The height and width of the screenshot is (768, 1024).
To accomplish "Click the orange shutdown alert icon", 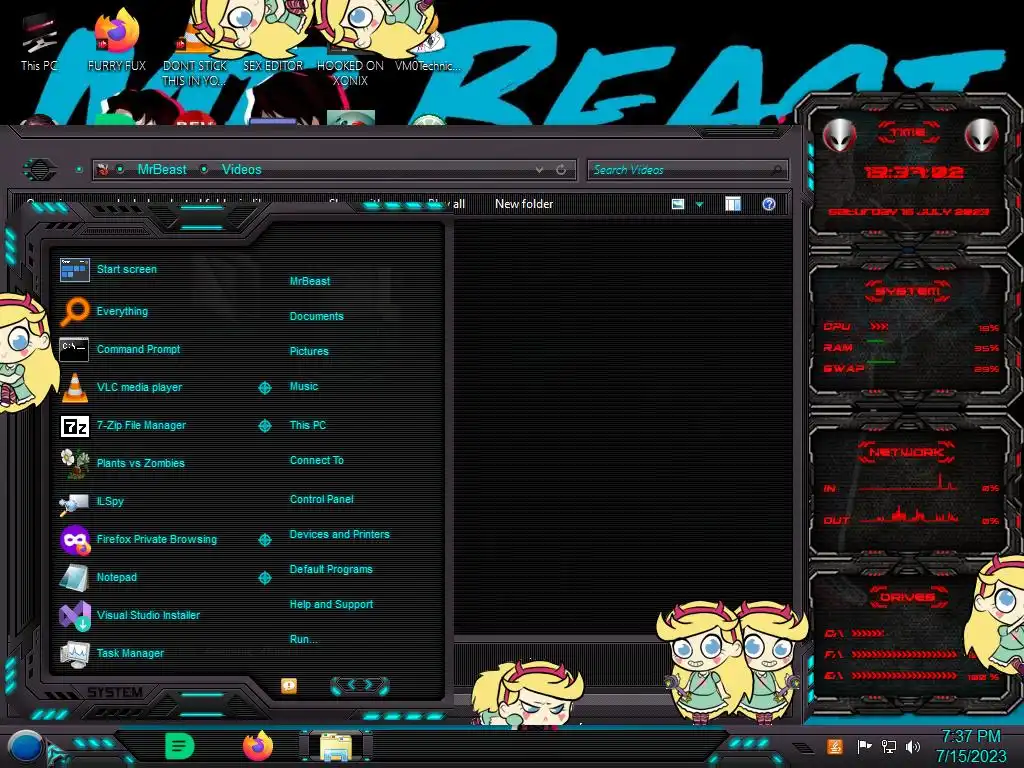I will (289, 685).
